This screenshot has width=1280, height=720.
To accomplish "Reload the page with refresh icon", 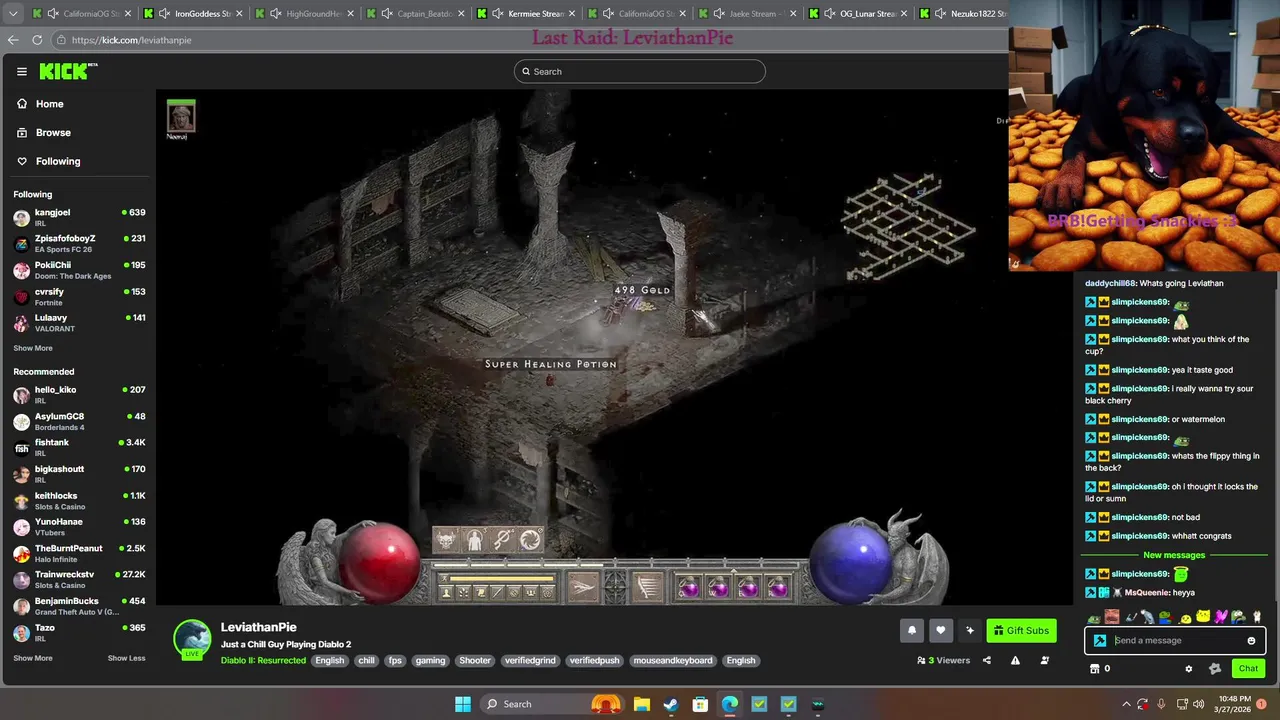I will [37, 40].
